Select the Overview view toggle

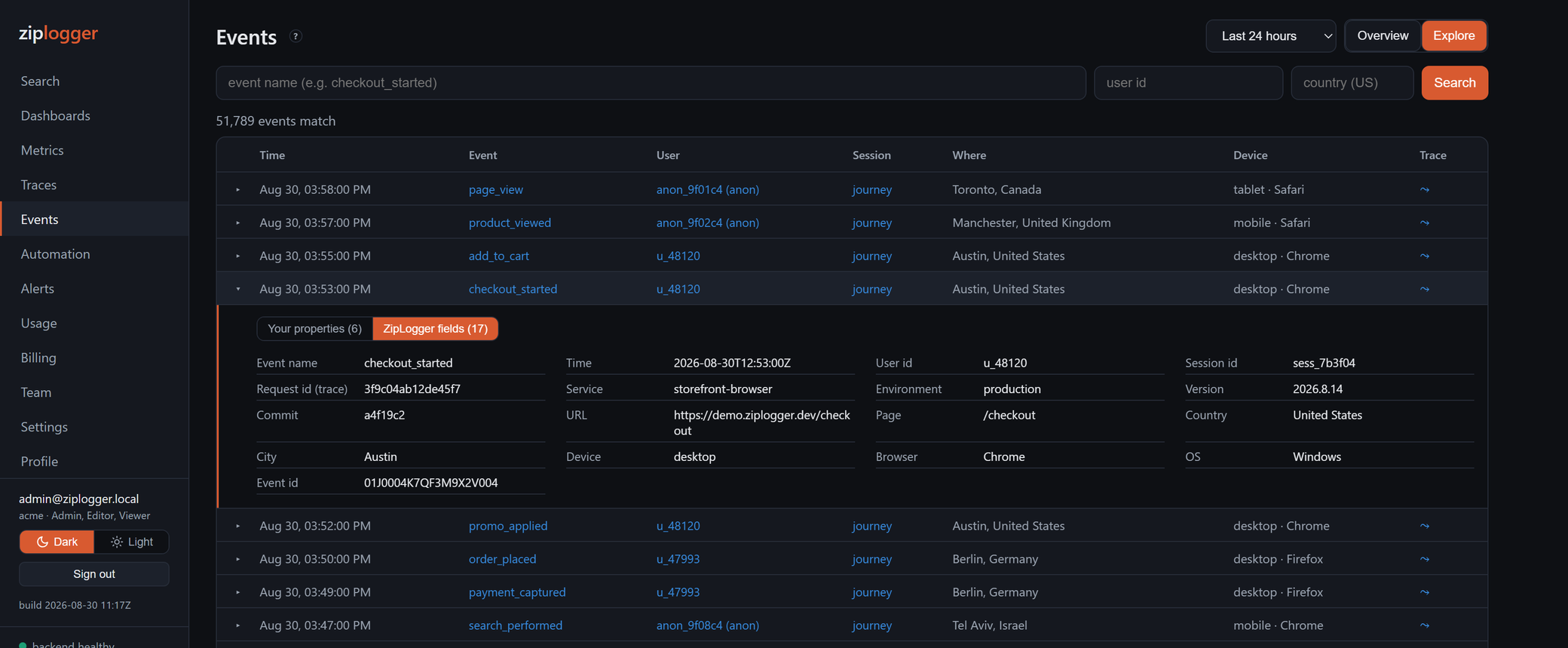click(1383, 35)
